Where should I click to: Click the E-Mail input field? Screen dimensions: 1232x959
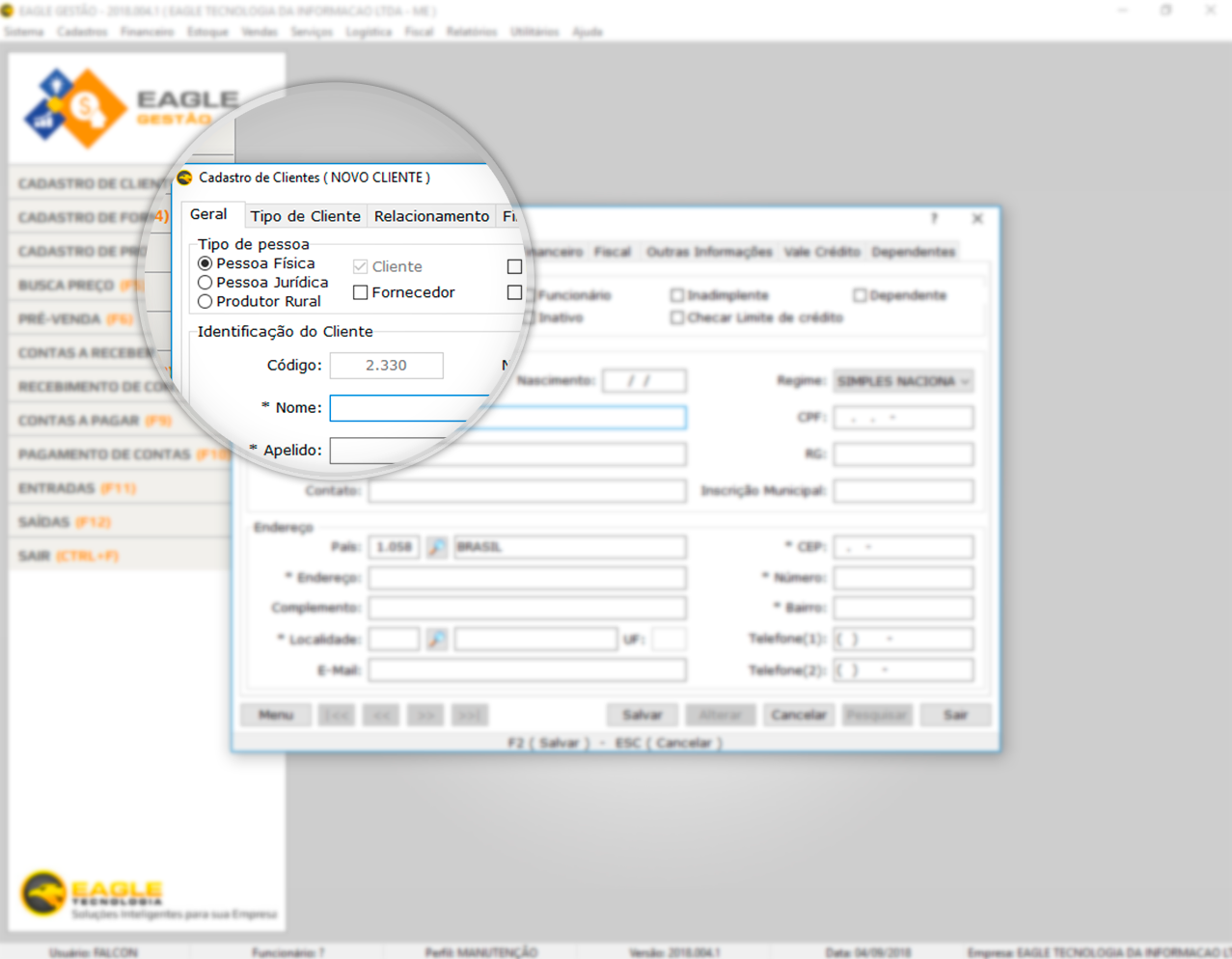coord(527,670)
